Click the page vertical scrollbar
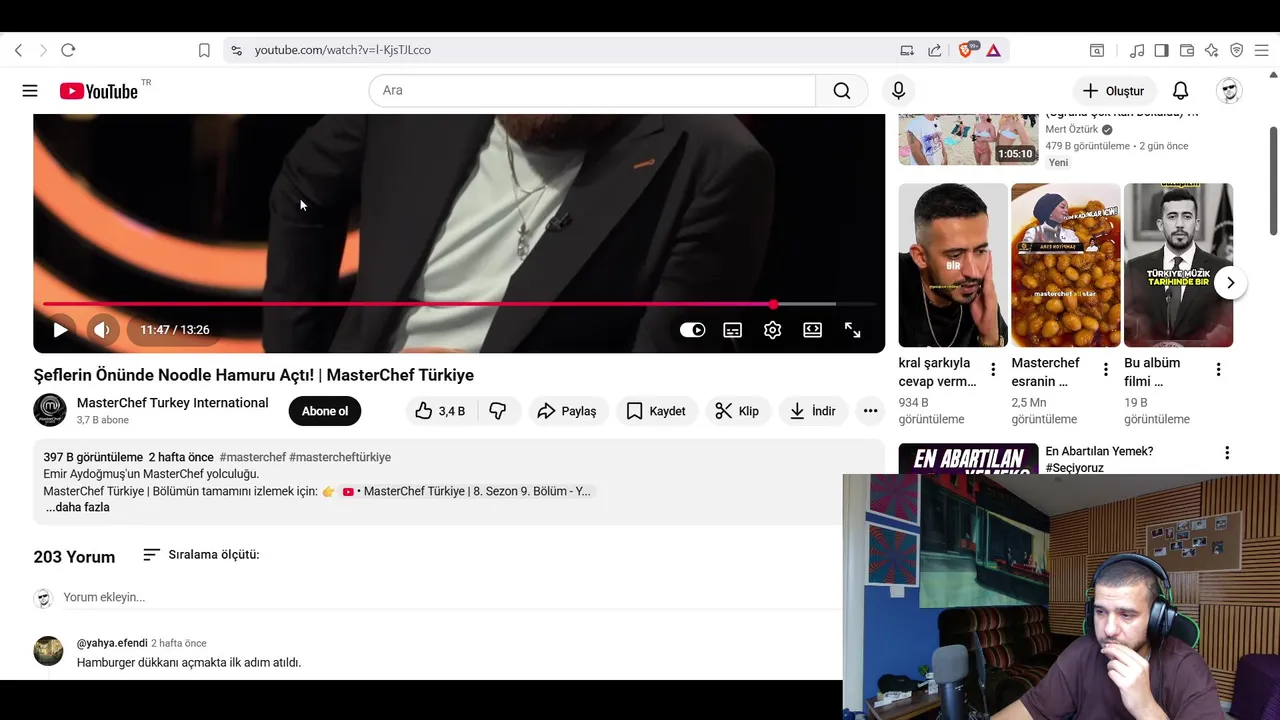The height and width of the screenshot is (720, 1280). point(1274,182)
